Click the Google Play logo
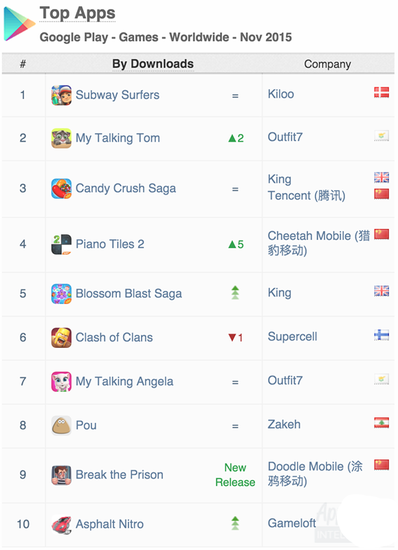Viewport: 398px width, 550px height. 19,24
